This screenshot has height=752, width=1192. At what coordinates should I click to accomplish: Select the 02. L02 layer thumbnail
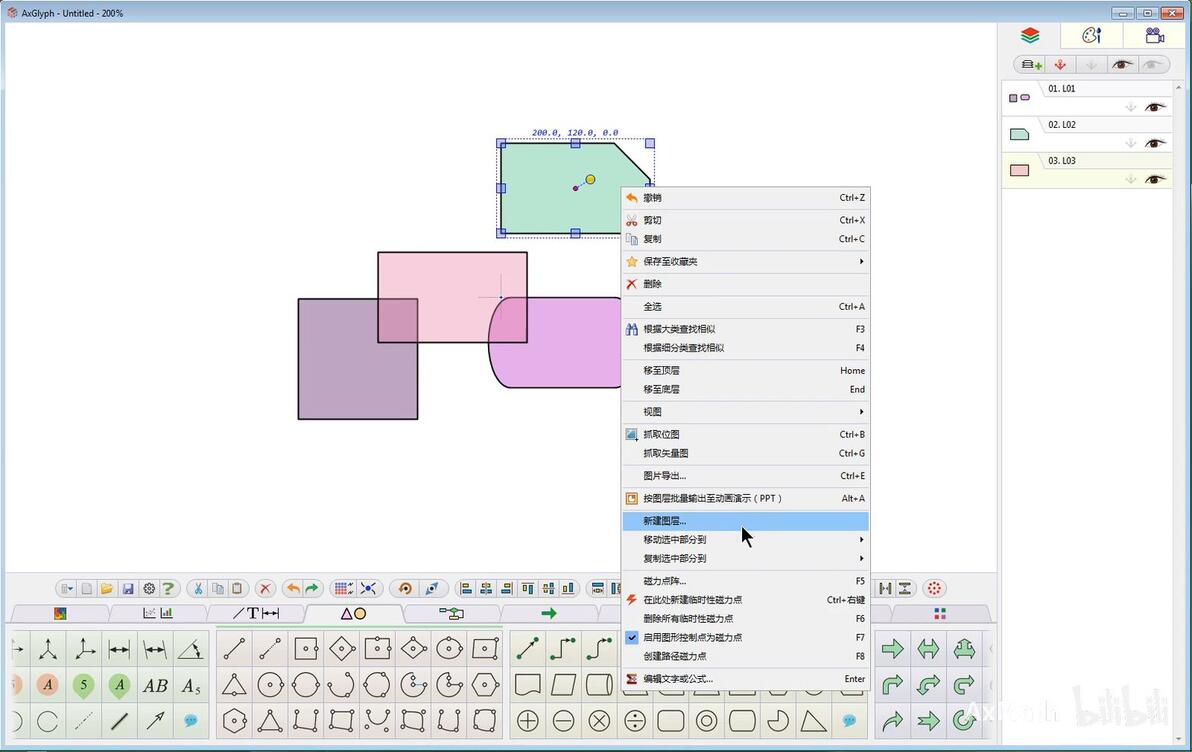pyautogui.click(x=1019, y=135)
